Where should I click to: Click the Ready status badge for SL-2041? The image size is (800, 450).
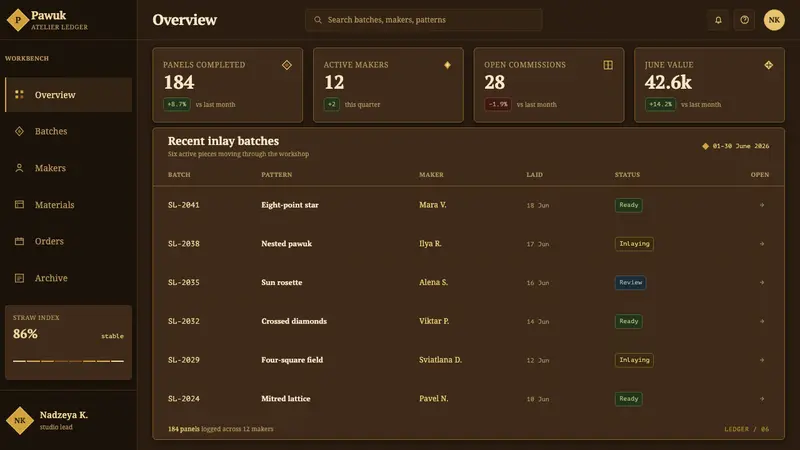click(629, 205)
